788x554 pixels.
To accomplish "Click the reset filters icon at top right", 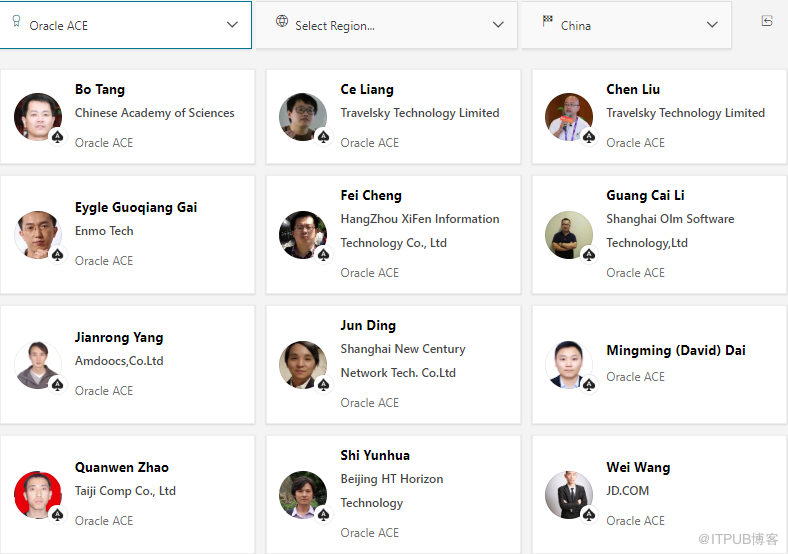I will click(767, 21).
